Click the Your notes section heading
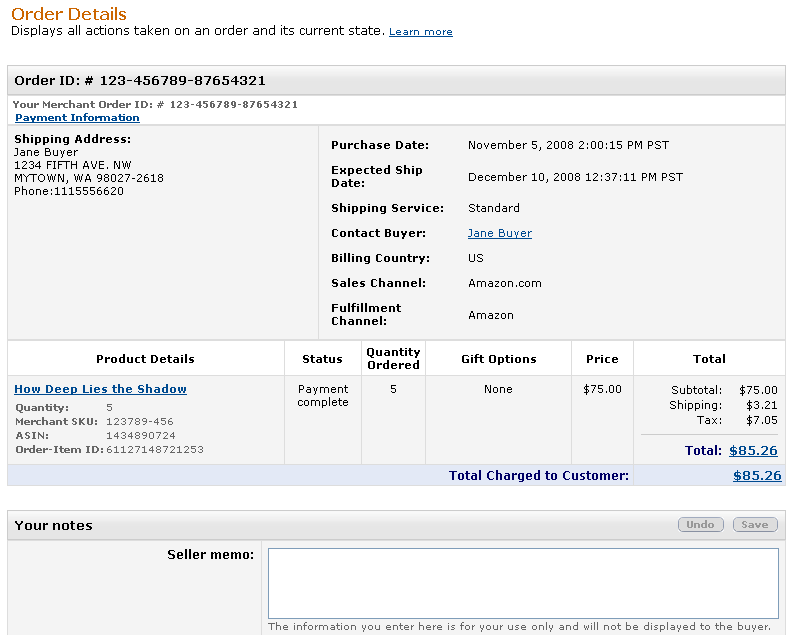The image size is (794, 635). [53, 526]
